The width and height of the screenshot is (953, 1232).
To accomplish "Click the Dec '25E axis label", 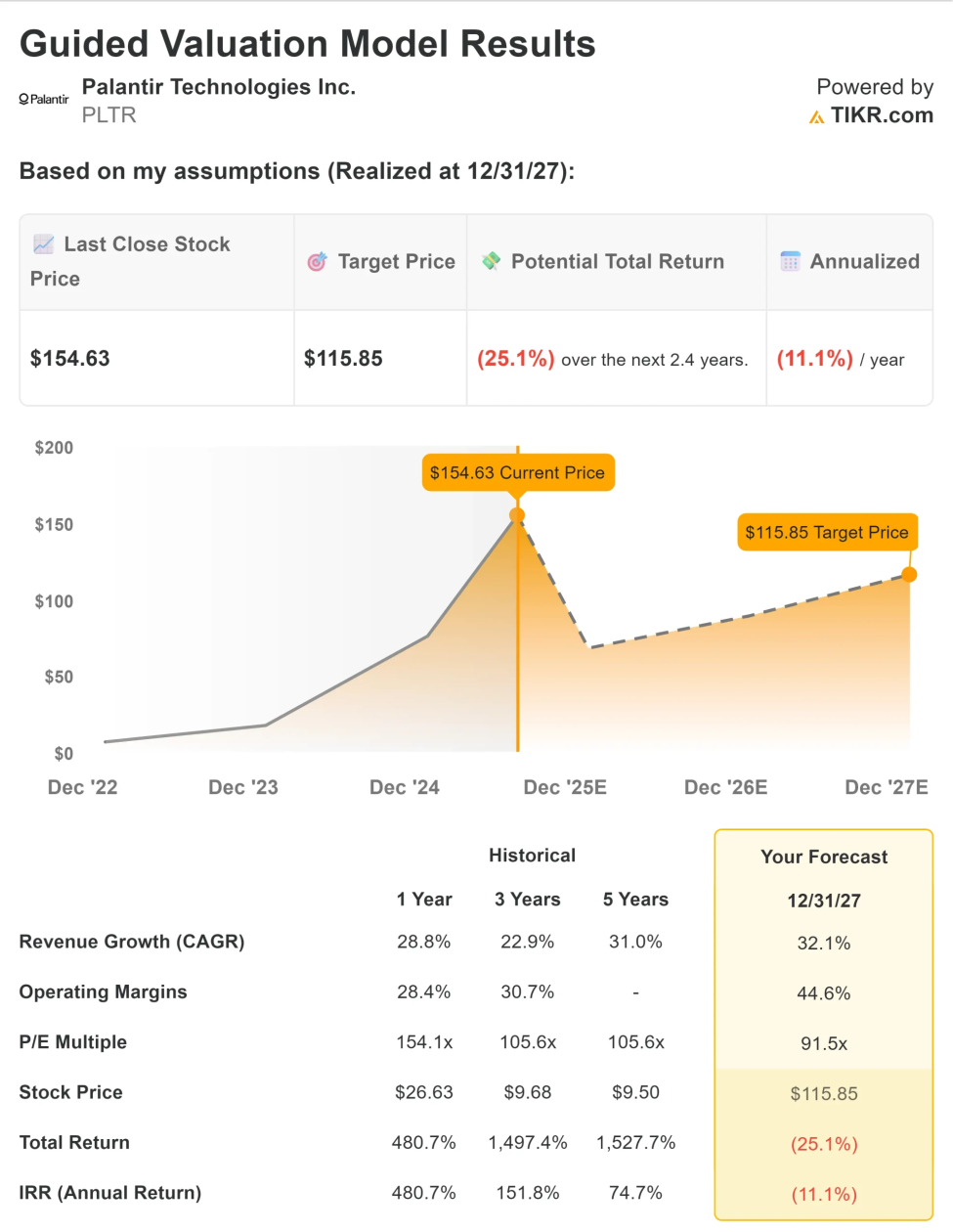I will [565, 788].
